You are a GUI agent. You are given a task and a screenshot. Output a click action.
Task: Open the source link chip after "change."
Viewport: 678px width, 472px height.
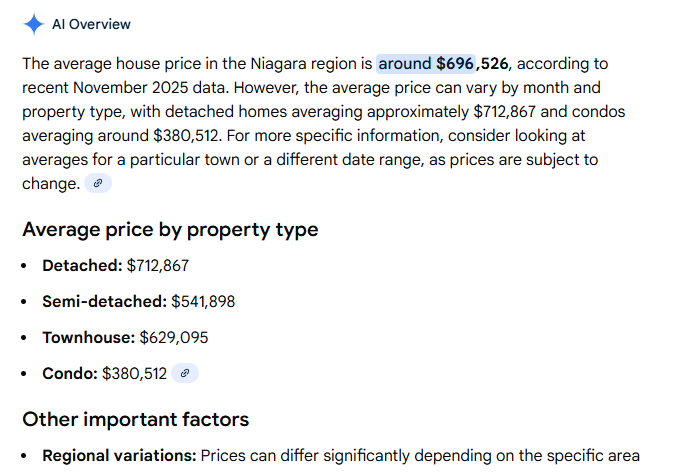click(x=98, y=183)
